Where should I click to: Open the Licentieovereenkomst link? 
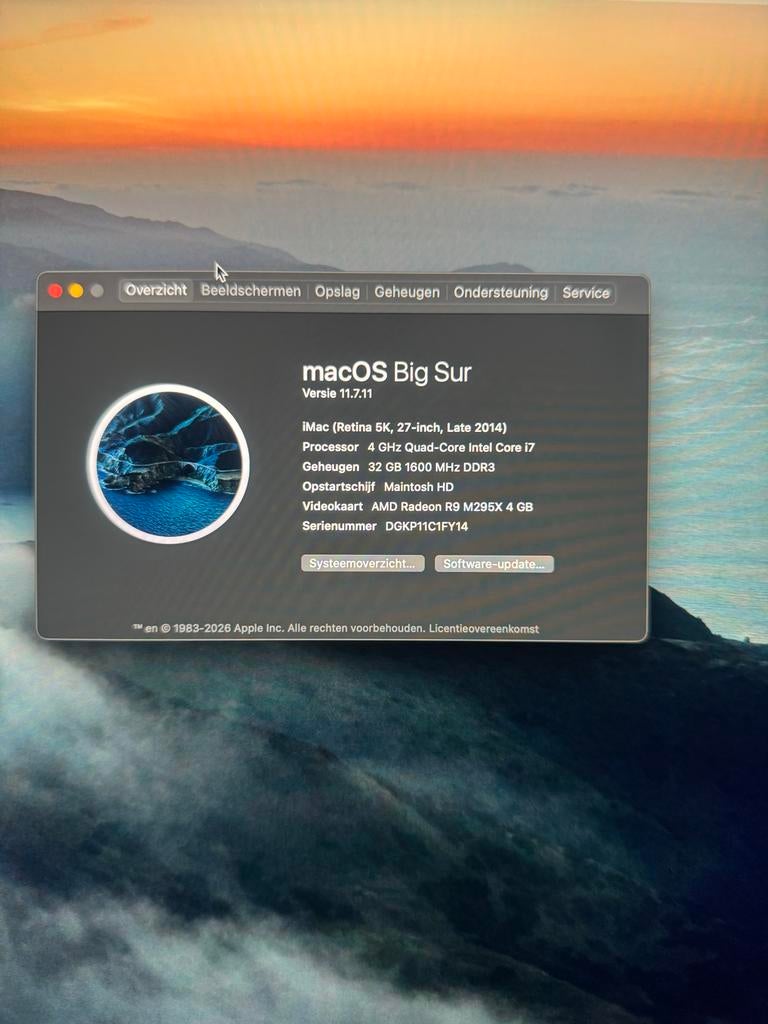tap(484, 629)
